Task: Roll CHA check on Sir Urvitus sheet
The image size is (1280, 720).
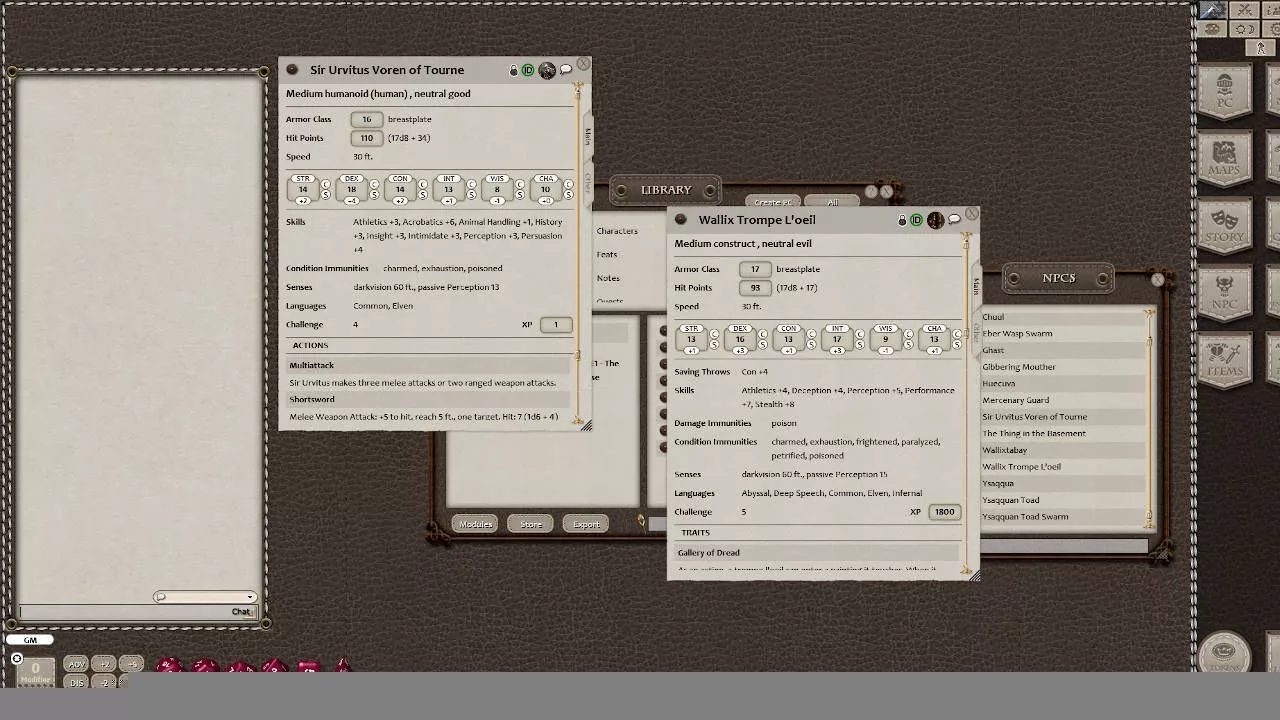Action: coord(569,184)
